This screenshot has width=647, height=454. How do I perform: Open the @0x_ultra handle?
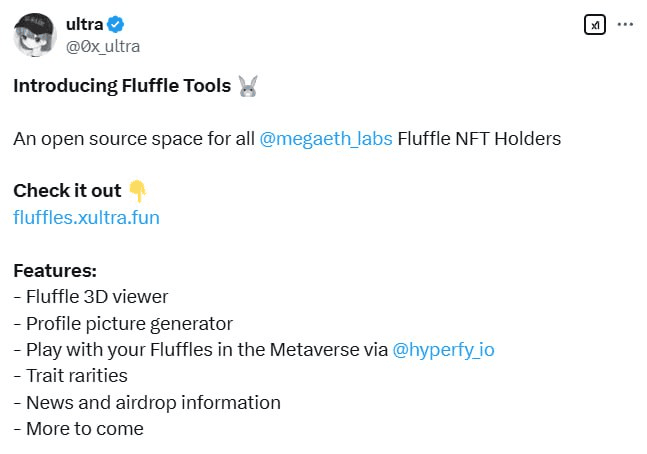pos(103,46)
